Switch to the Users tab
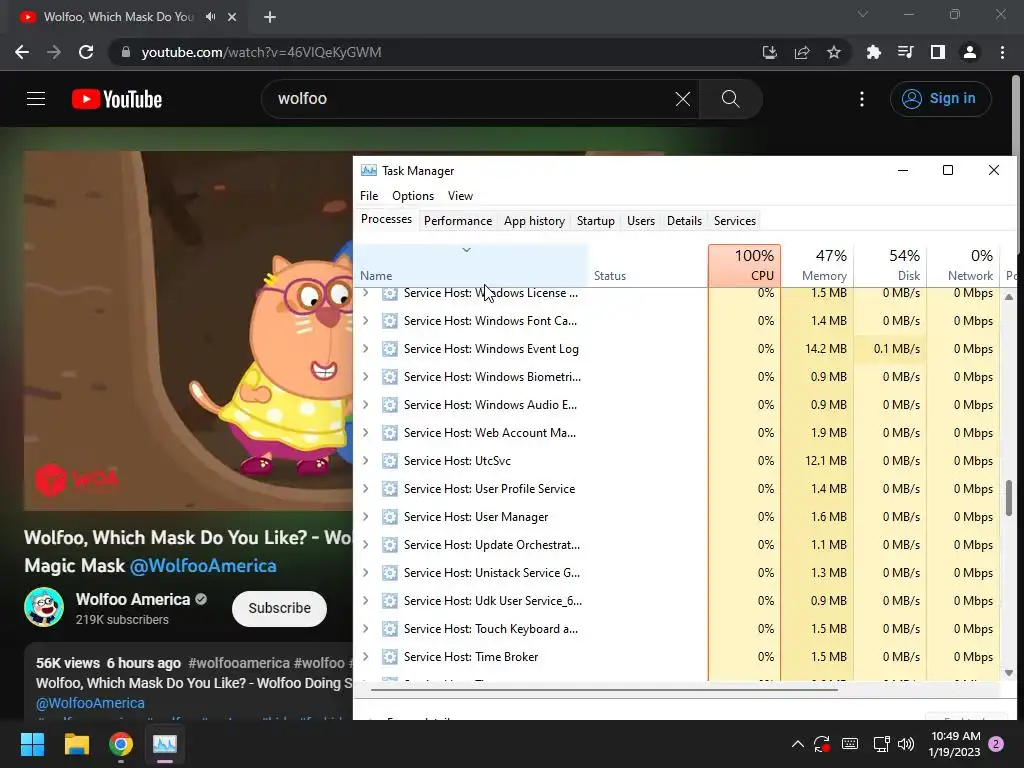Image resolution: width=1024 pixels, height=768 pixels. [641, 221]
